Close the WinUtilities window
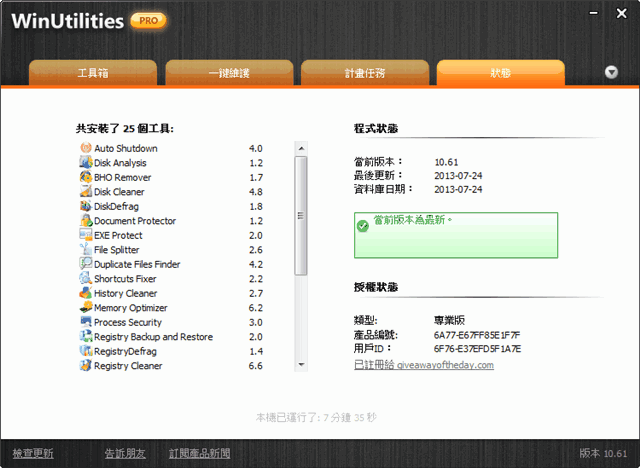Image resolution: width=640 pixels, height=468 pixels. (x=621, y=13)
